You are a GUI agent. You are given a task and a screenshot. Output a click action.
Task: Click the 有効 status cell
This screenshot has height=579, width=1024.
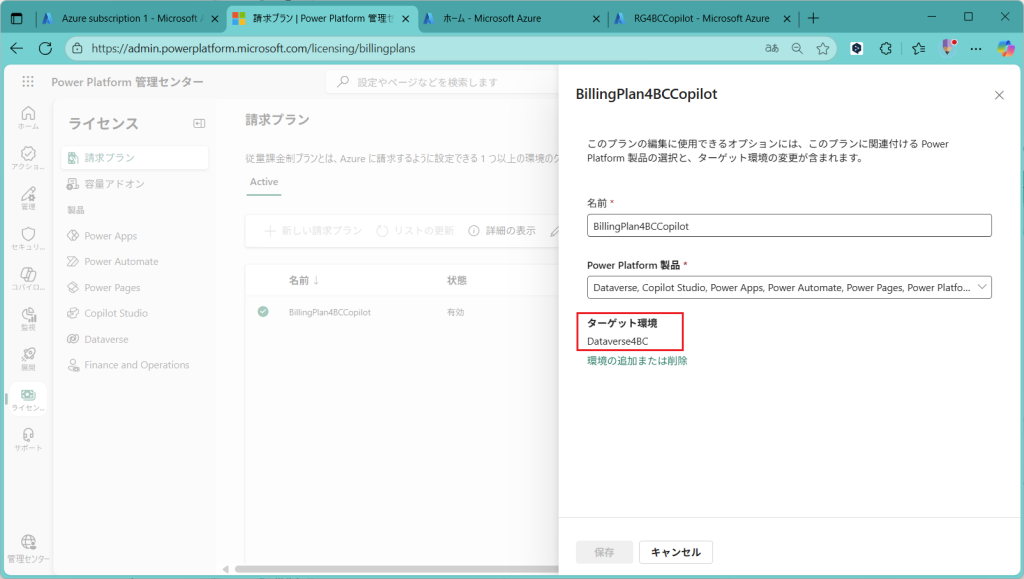[x=455, y=312]
